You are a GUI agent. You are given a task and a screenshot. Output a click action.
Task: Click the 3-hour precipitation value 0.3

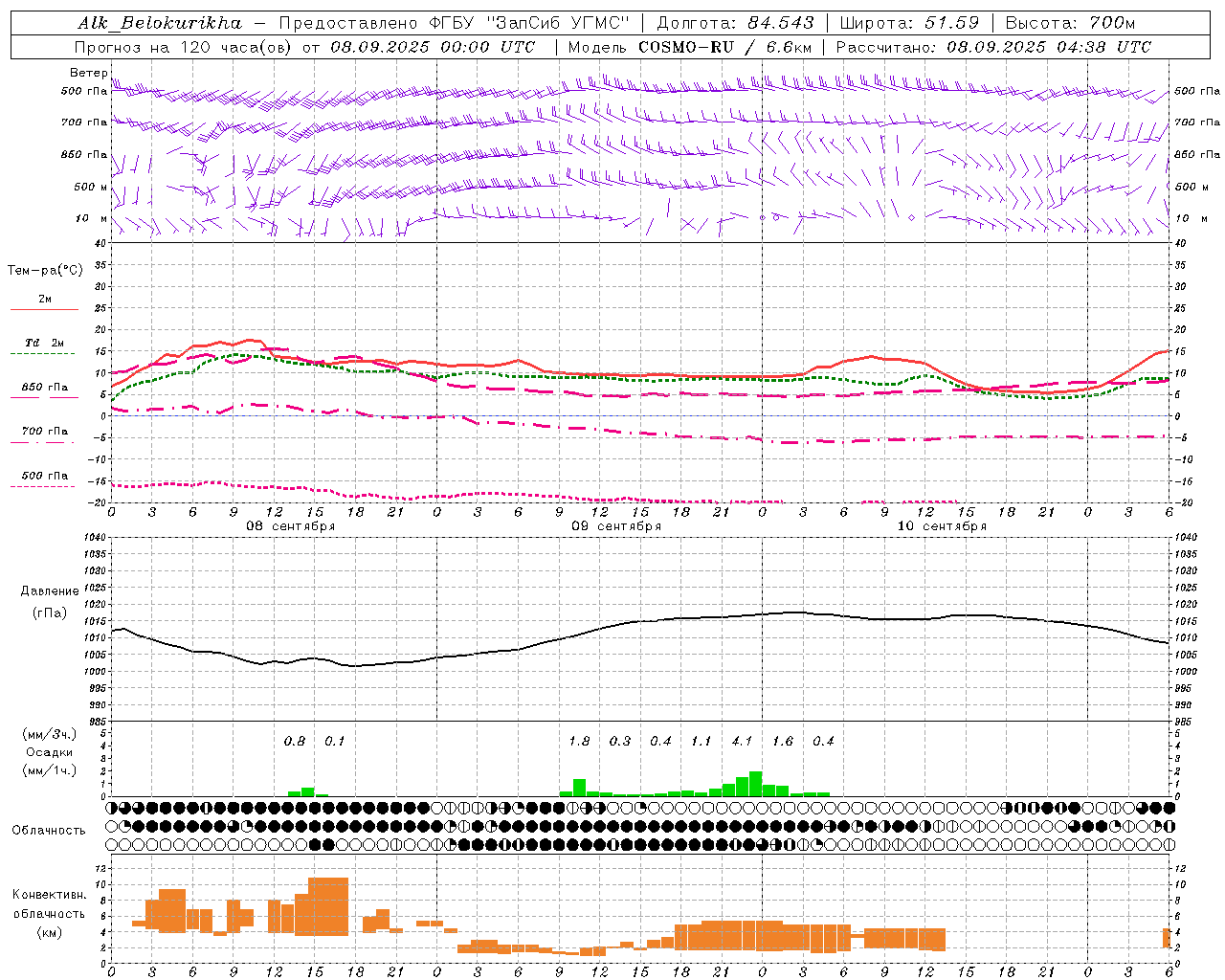620,741
